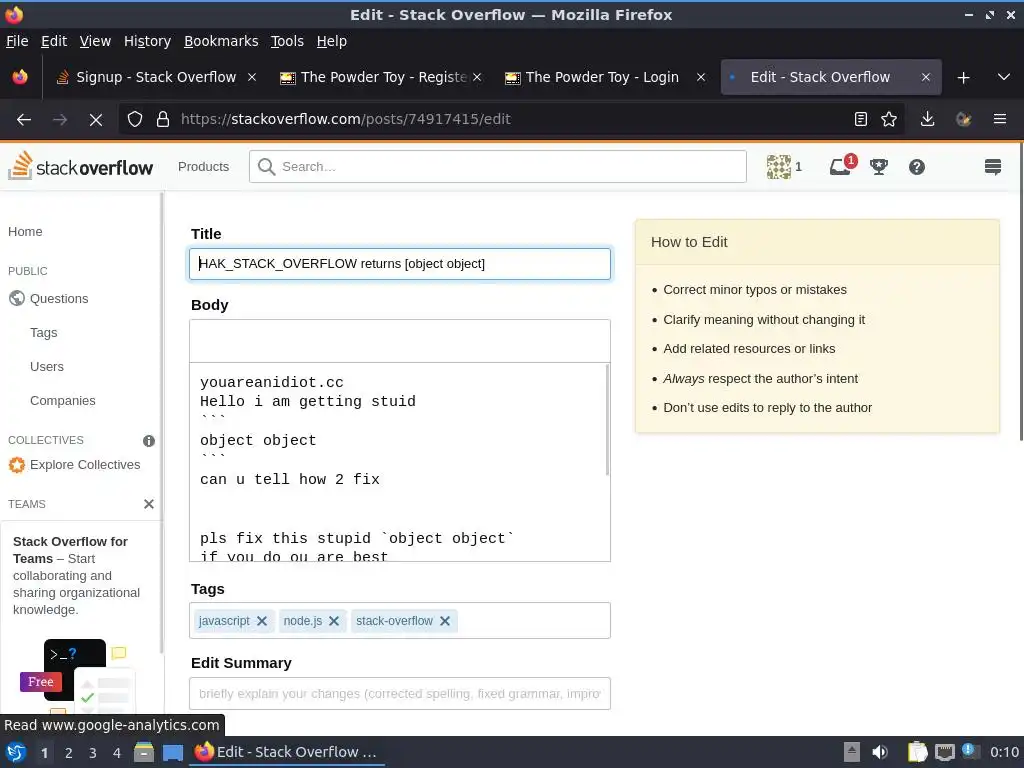Switch to workspace 3 in taskbar
The width and height of the screenshot is (1024, 768).
[93, 753]
